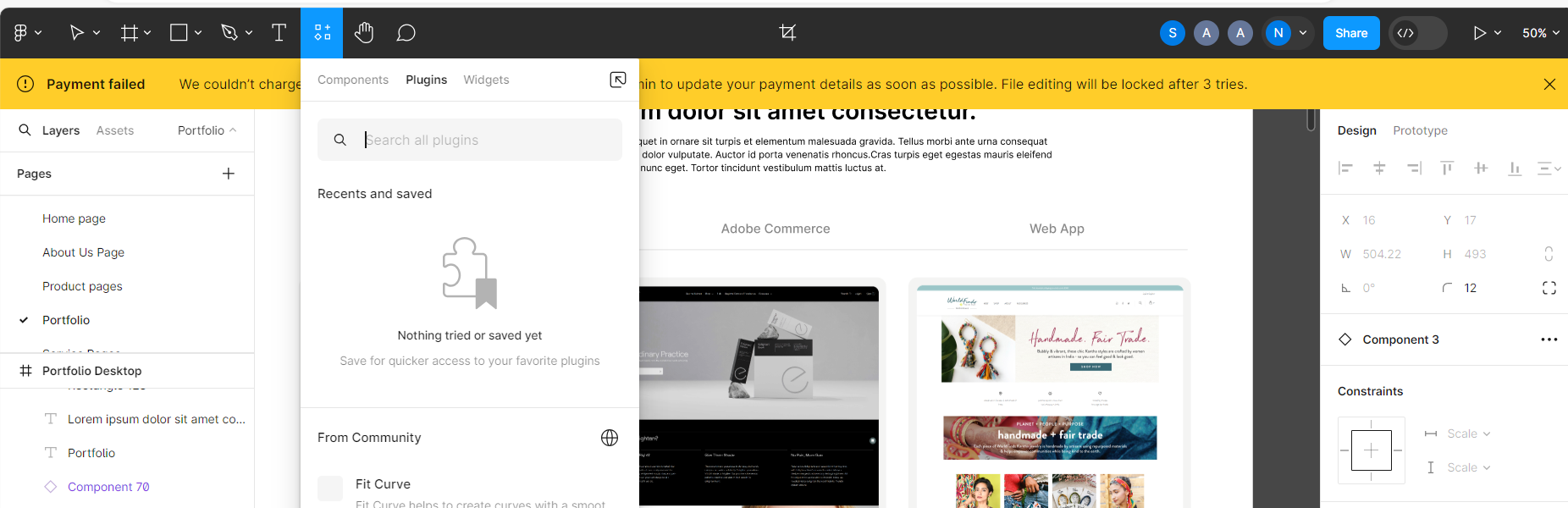Add a new page with plus icon

[229, 174]
